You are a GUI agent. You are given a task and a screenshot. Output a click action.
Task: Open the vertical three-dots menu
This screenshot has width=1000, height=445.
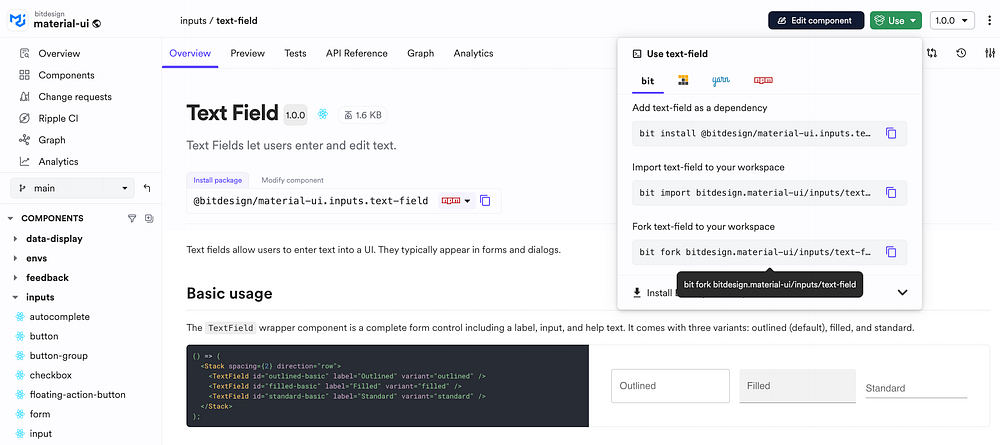(x=989, y=20)
